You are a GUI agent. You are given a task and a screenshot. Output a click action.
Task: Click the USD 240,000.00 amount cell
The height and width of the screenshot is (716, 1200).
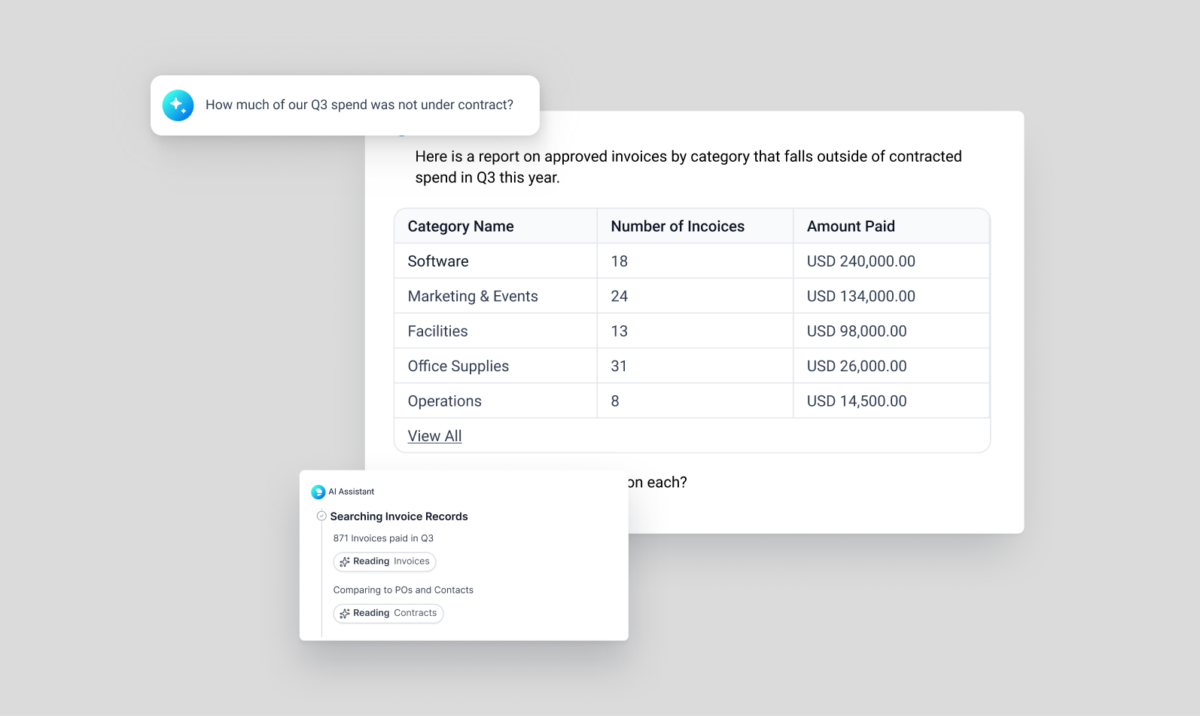point(860,261)
